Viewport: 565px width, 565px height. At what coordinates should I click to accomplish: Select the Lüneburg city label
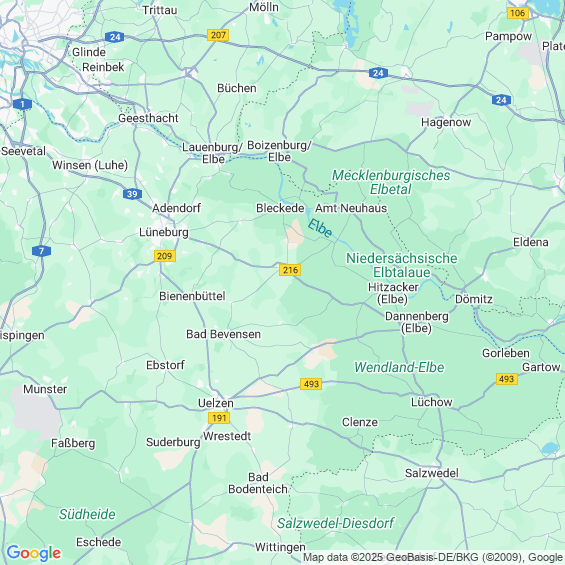pyautogui.click(x=164, y=232)
